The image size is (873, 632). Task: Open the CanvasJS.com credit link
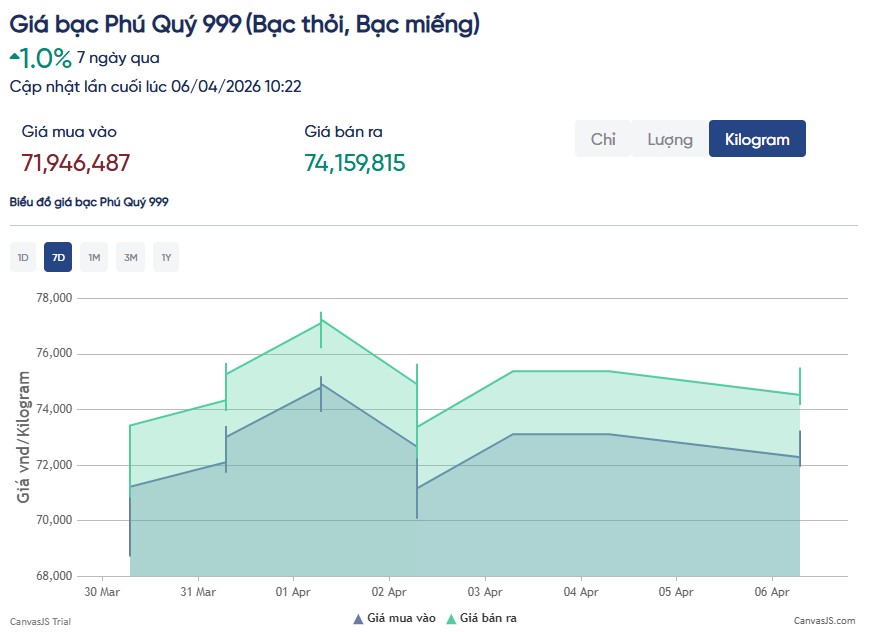pyautogui.click(x=824, y=621)
